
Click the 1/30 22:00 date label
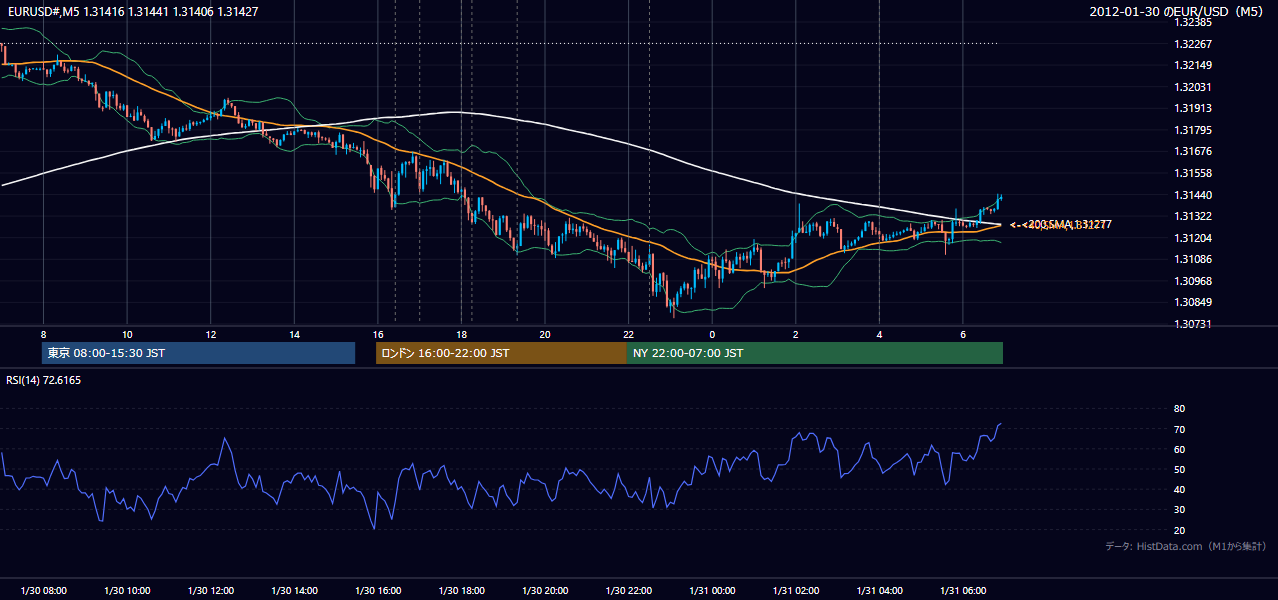[x=628, y=591]
